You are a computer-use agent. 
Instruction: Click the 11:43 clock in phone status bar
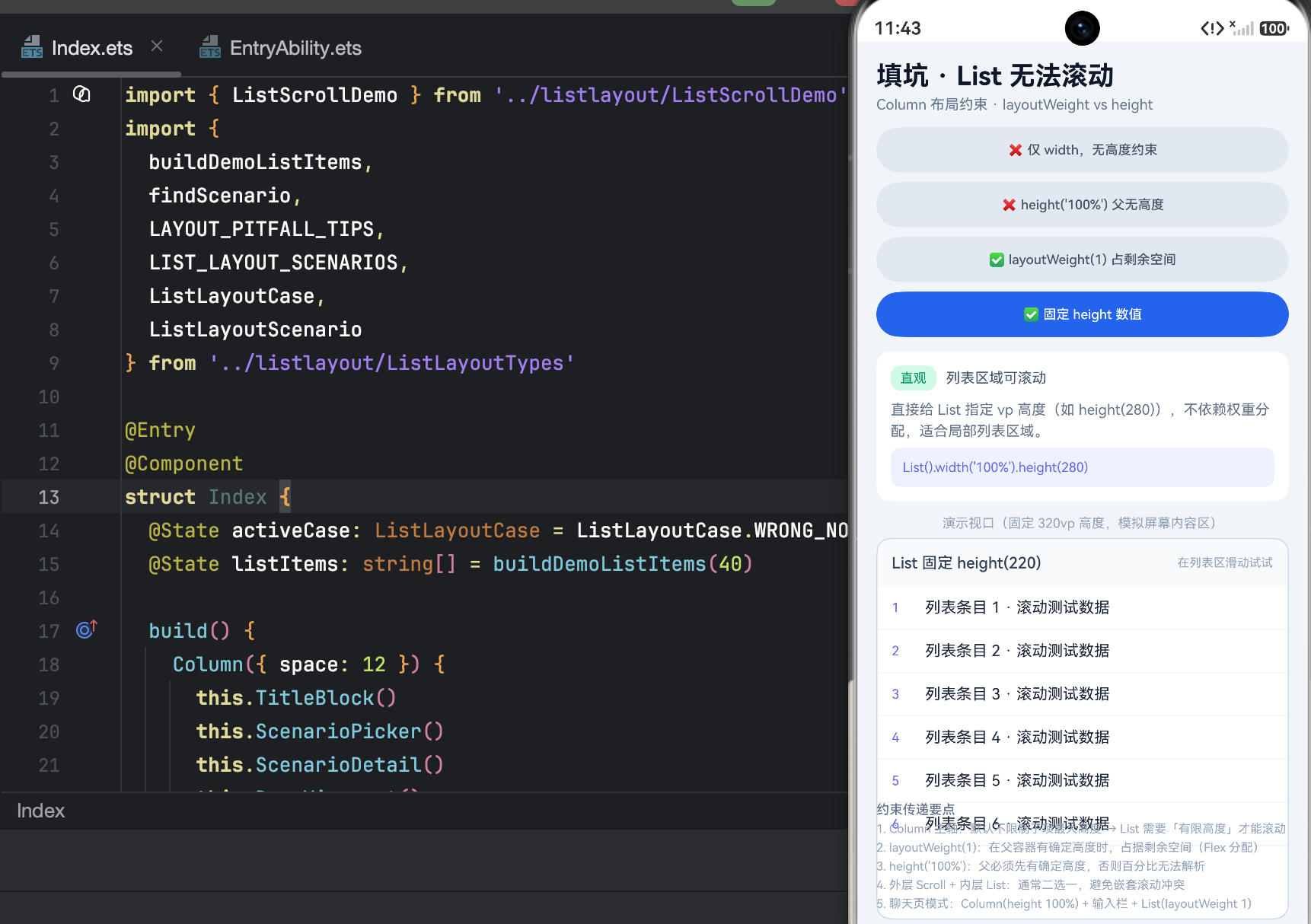(898, 28)
